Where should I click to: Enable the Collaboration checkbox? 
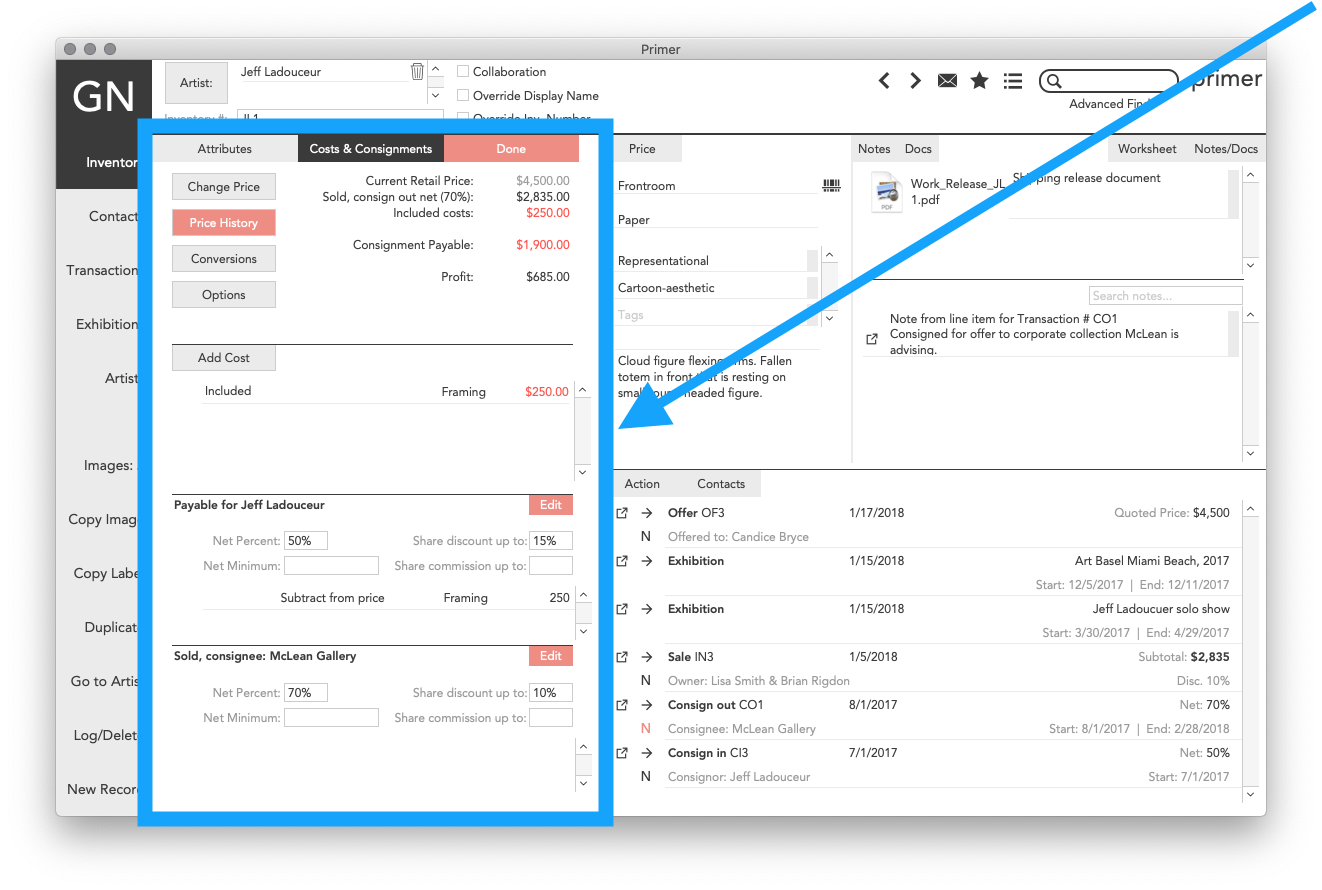point(463,72)
